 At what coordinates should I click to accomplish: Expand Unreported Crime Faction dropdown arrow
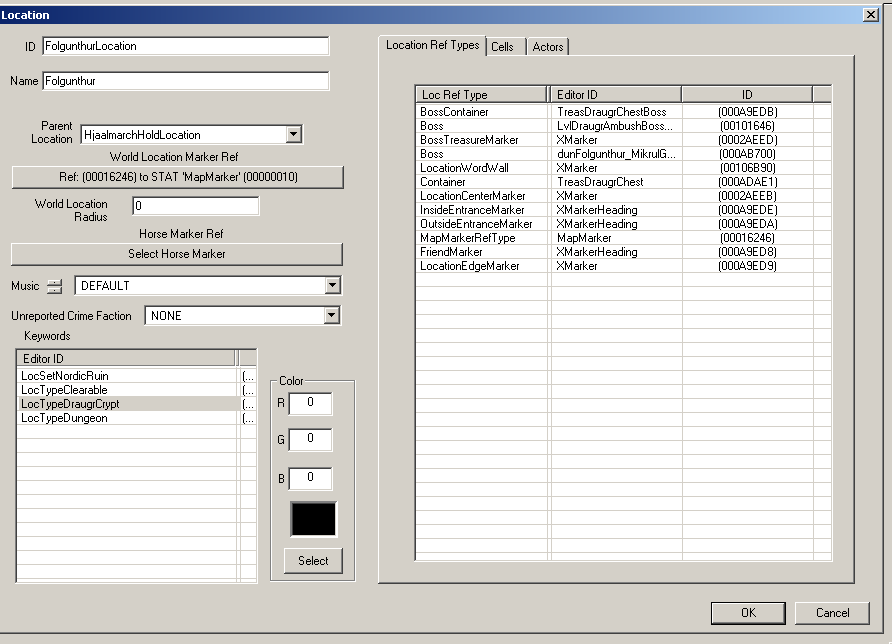[332, 316]
